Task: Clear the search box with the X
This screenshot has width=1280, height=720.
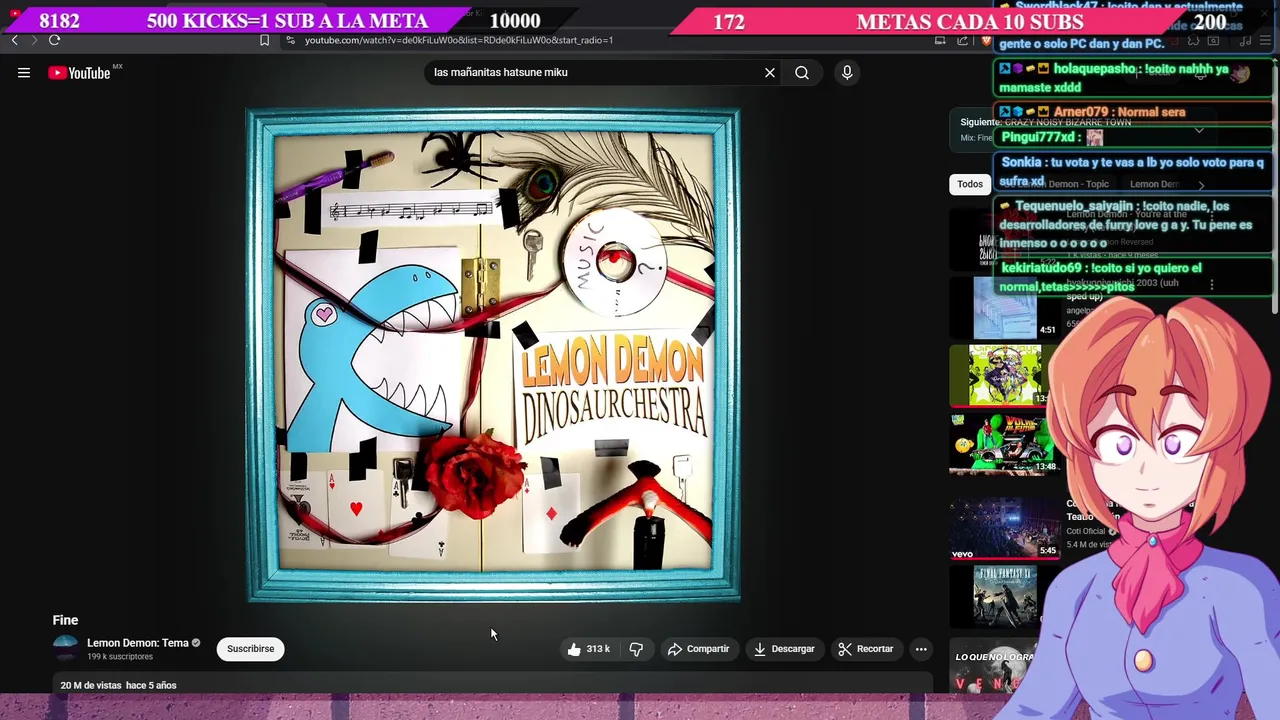Action: [x=770, y=72]
